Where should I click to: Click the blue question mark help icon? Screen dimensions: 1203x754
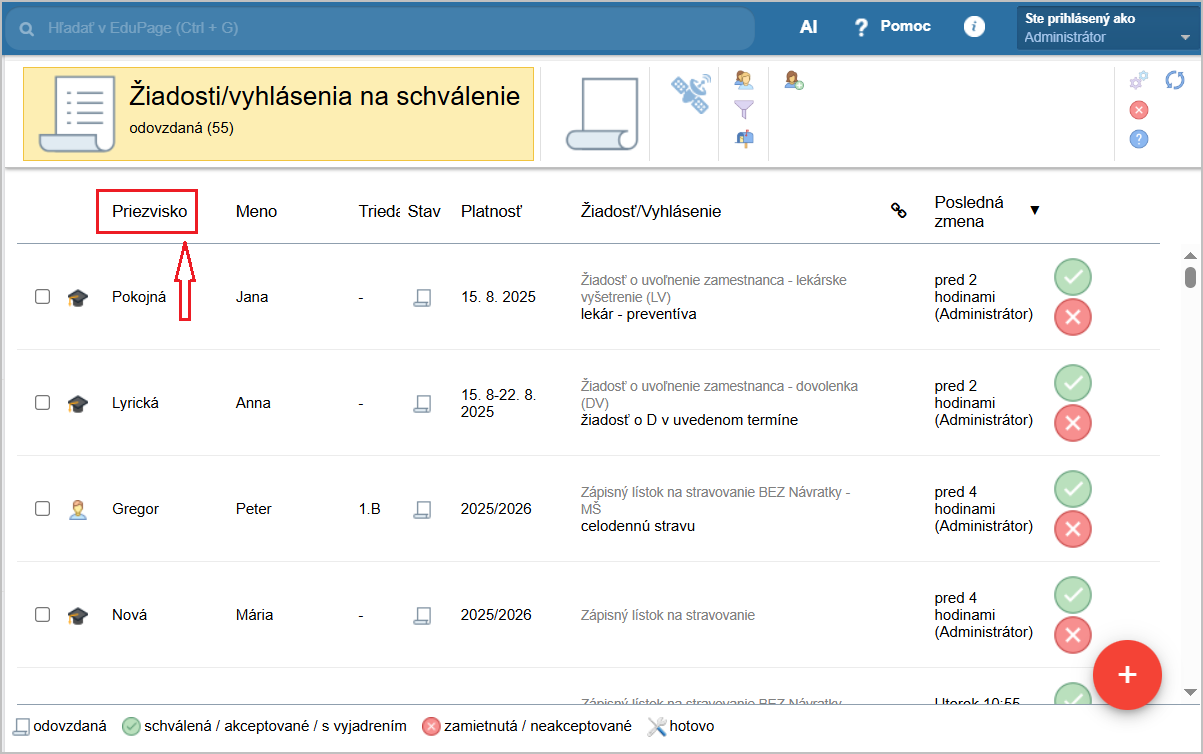tap(1139, 139)
